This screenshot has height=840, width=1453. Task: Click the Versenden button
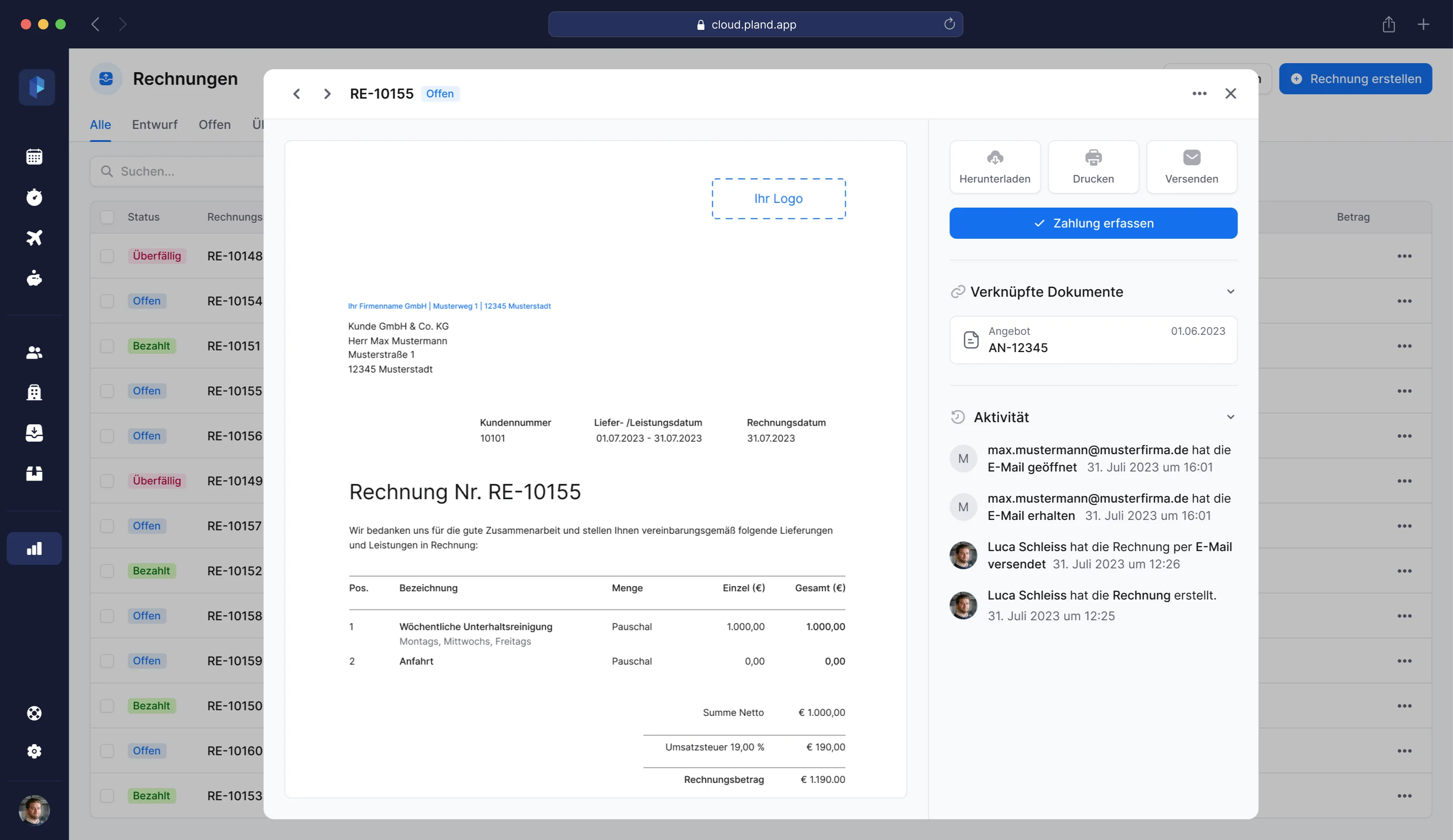pos(1191,167)
